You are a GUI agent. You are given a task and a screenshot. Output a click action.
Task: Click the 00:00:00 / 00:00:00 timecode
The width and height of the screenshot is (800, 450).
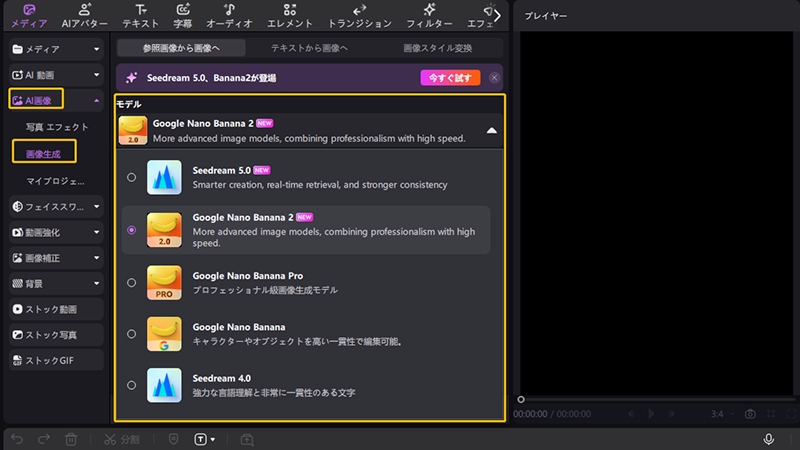552,414
